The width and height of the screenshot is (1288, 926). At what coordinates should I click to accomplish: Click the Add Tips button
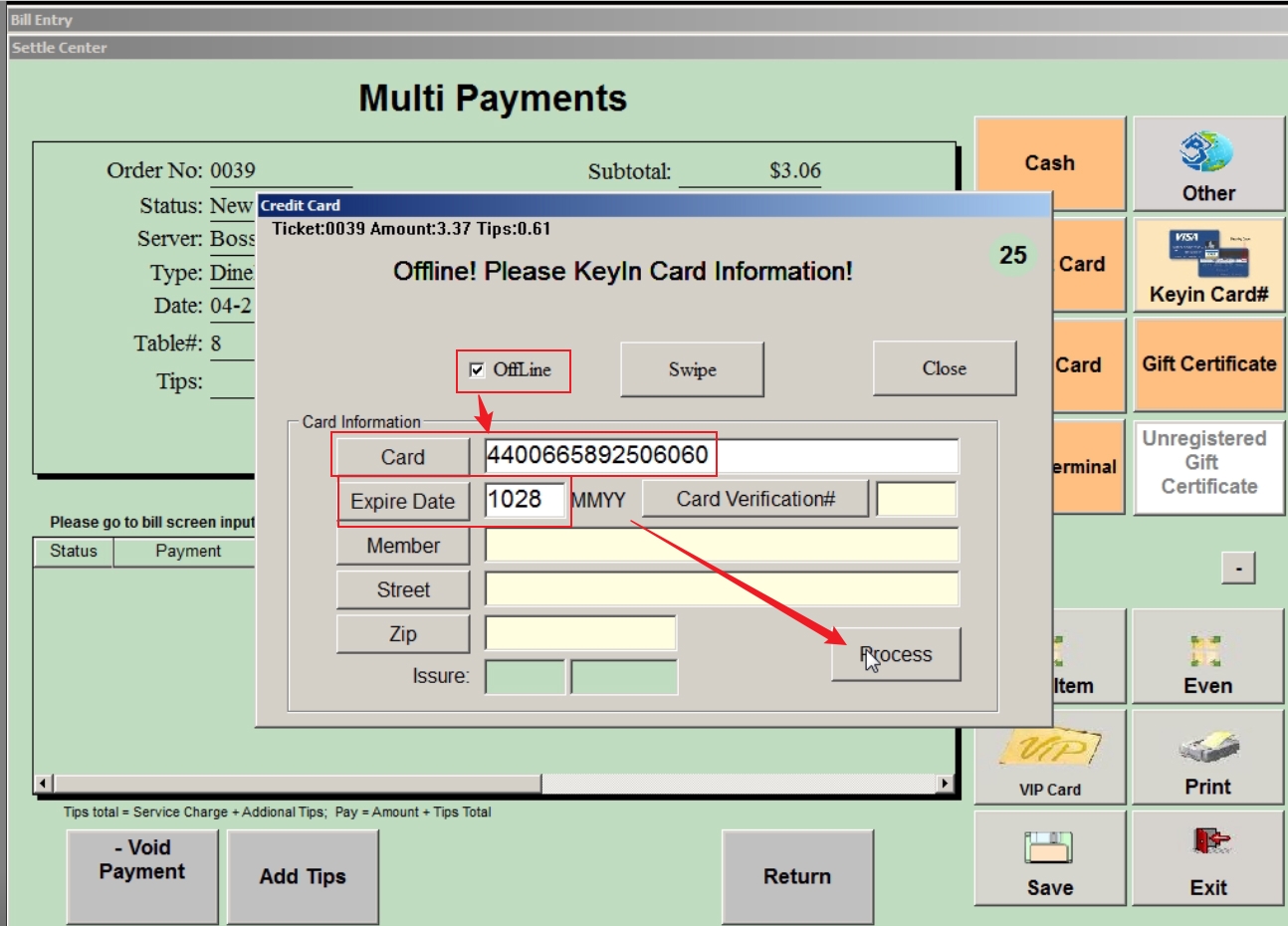(303, 876)
